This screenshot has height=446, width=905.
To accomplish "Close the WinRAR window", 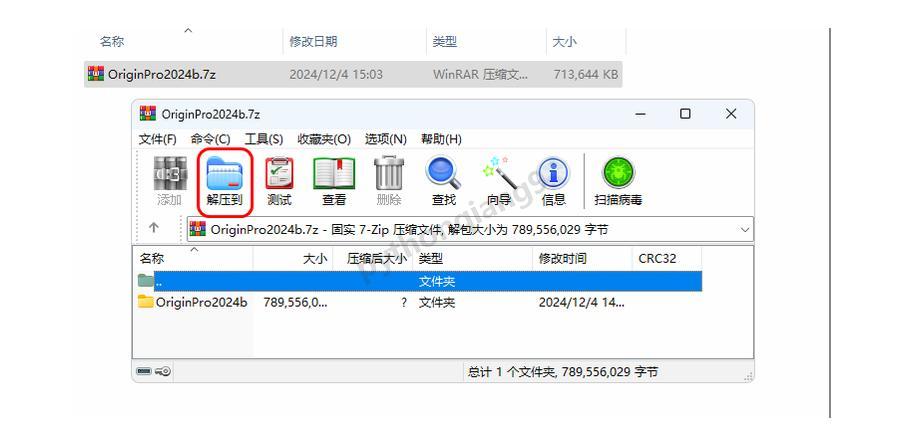I will pos(731,114).
